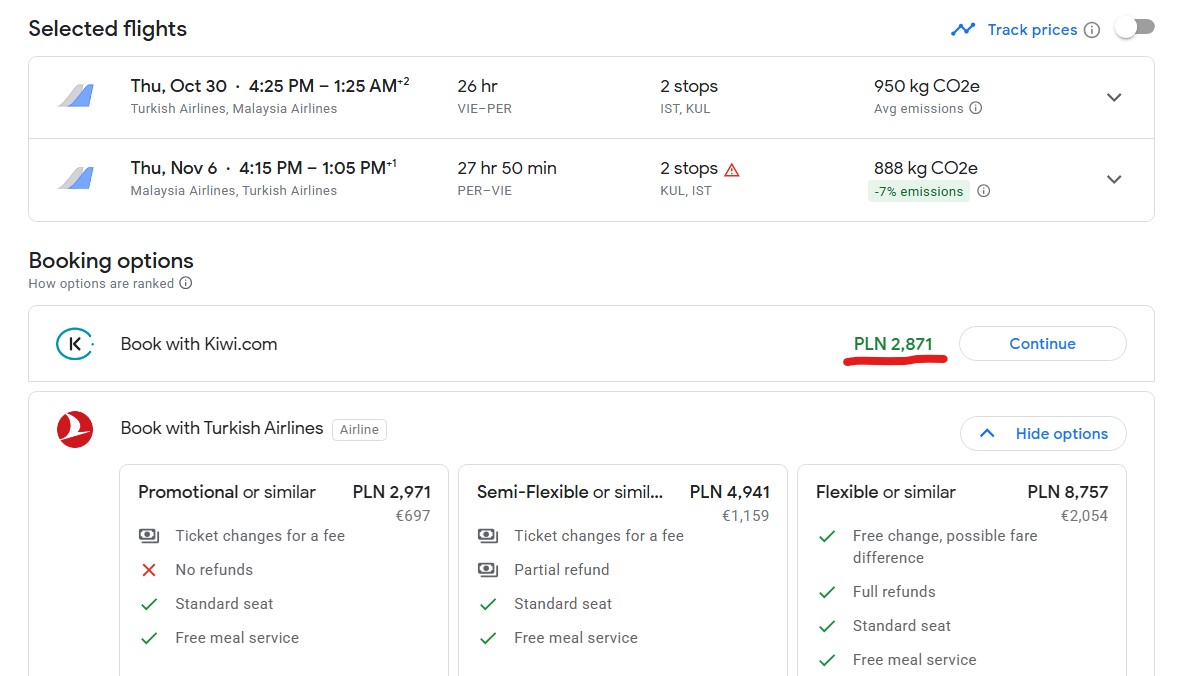The width and height of the screenshot is (1180, 676).
Task: Click the Track prices info icon
Action: coord(1092,30)
